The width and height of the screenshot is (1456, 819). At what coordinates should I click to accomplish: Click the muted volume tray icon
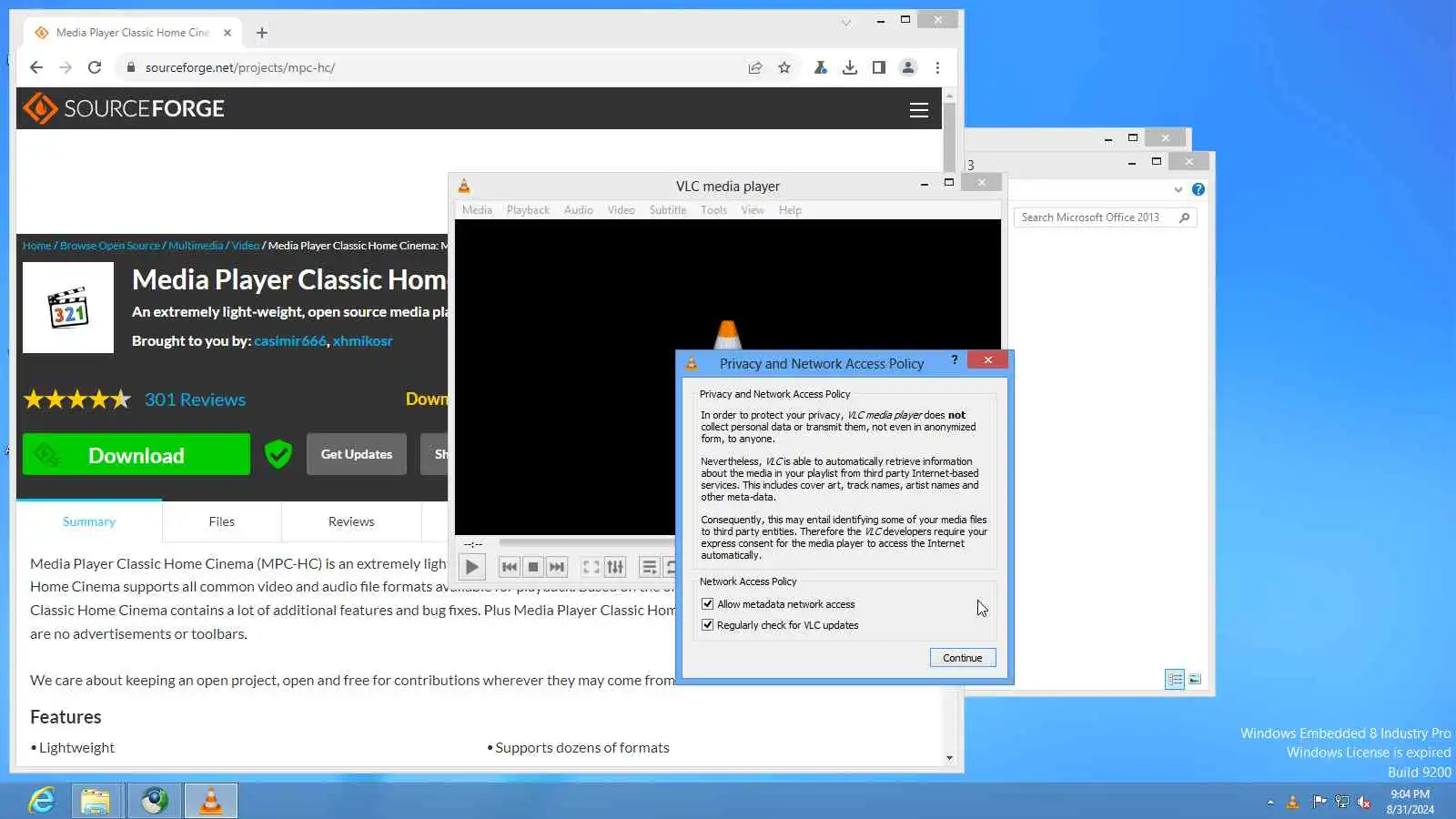point(1364,802)
